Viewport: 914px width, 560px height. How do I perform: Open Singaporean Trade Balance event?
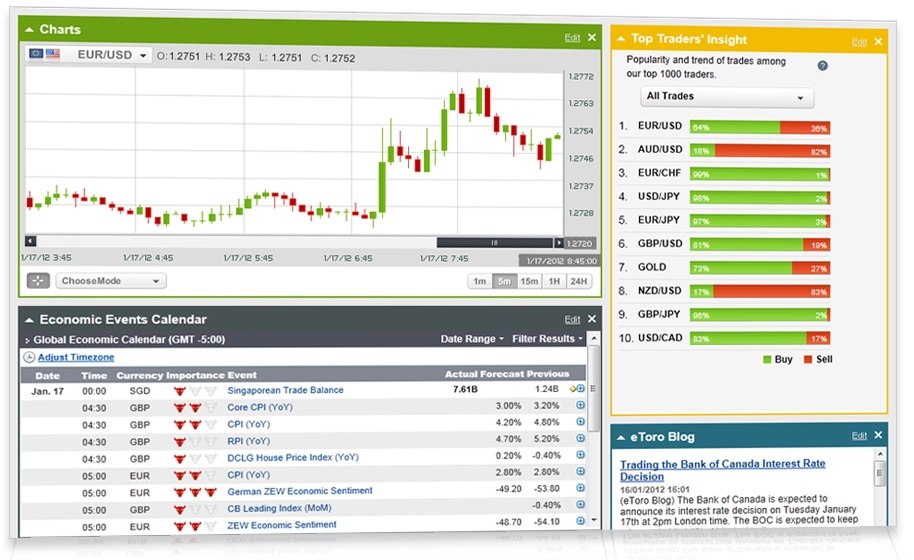(x=285, y=390)
